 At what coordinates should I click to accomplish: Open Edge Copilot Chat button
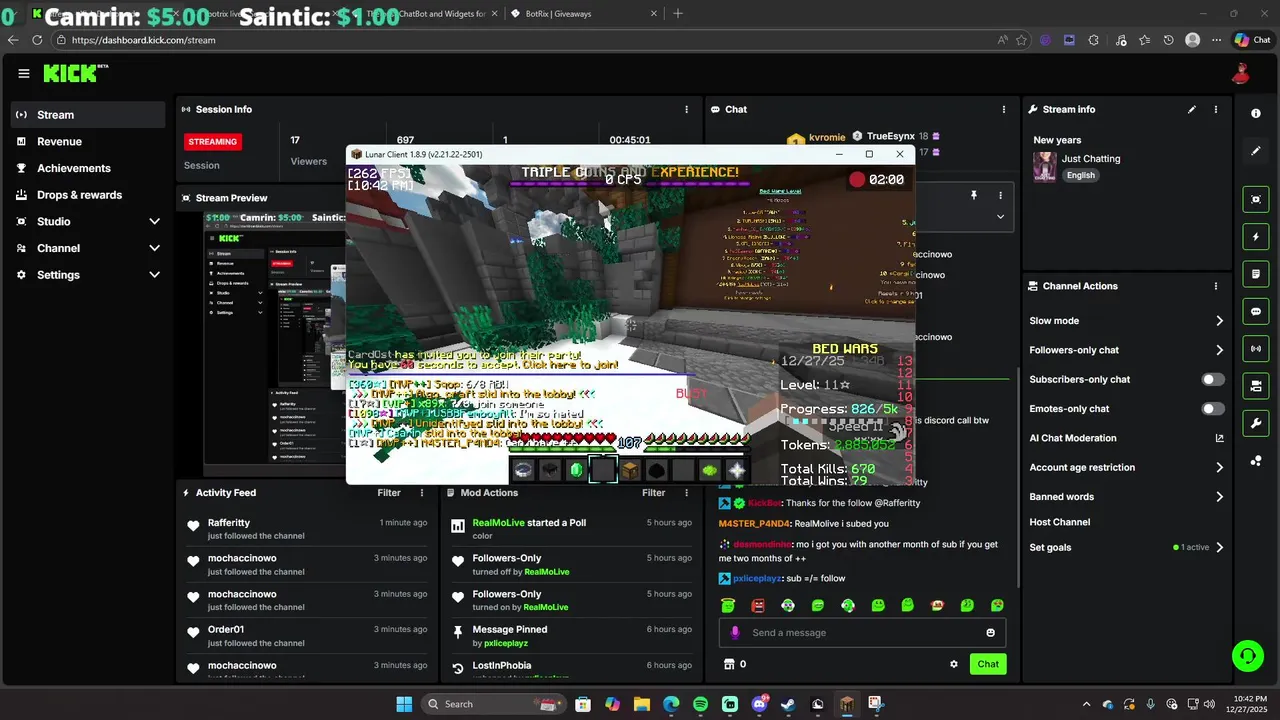point(1252,40)
